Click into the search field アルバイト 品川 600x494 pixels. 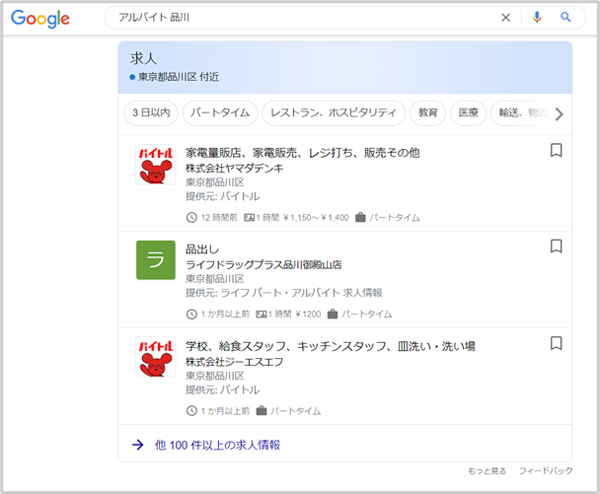pos(300,17)
